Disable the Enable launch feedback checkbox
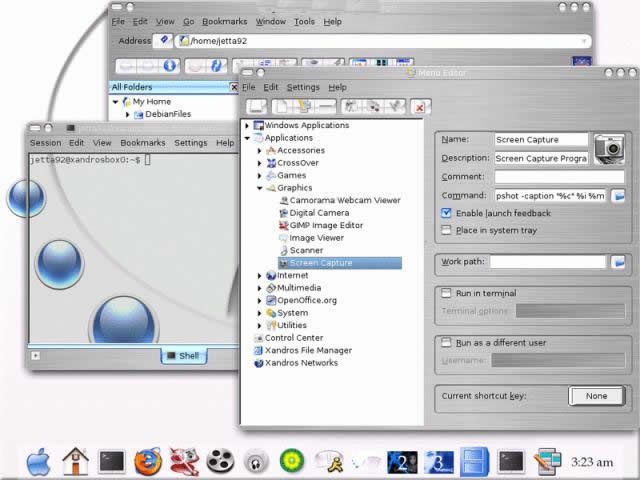Screen dimensions: 640x480 click(447, 213)
